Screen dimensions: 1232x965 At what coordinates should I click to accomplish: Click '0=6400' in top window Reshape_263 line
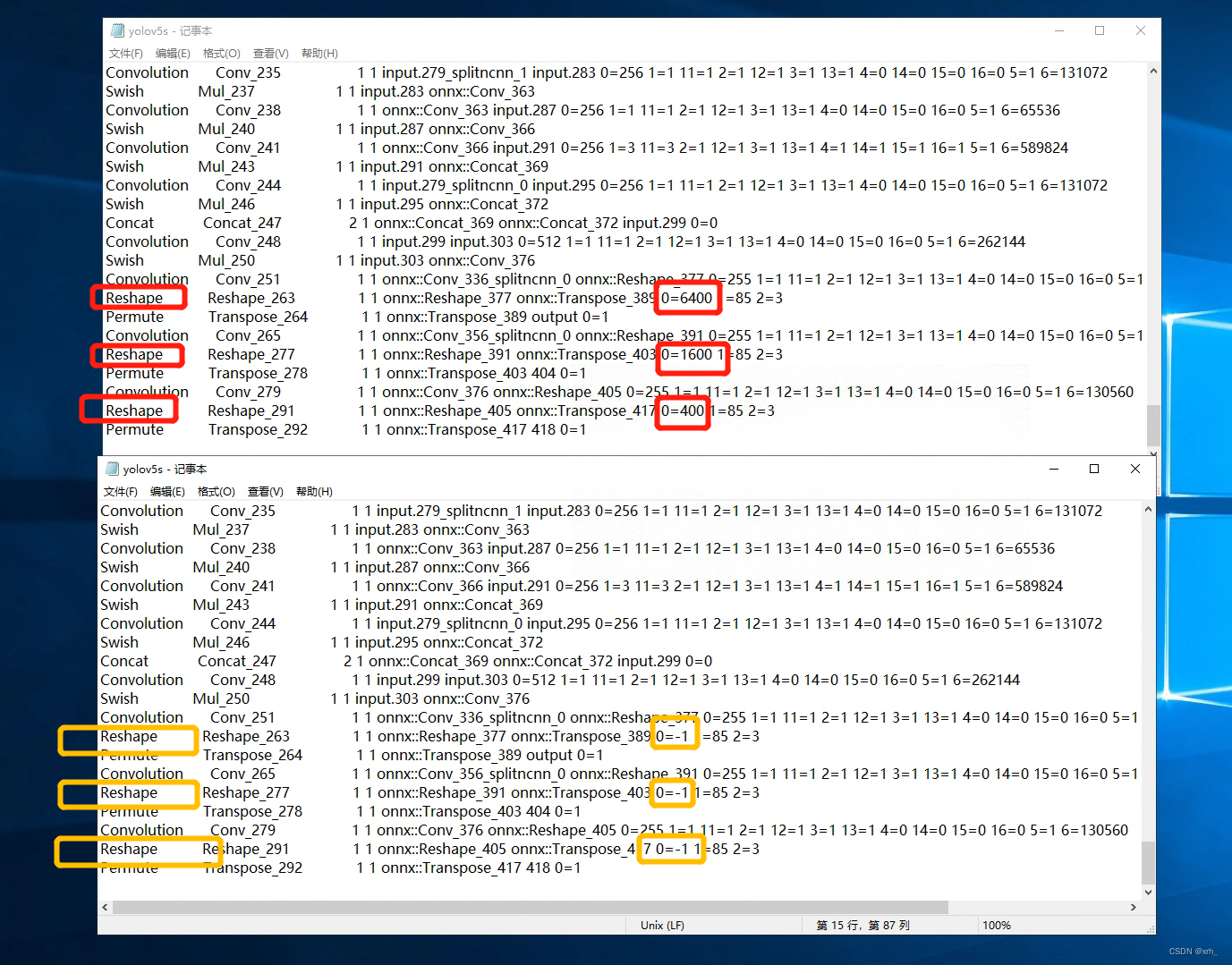(x=687, y=298)
